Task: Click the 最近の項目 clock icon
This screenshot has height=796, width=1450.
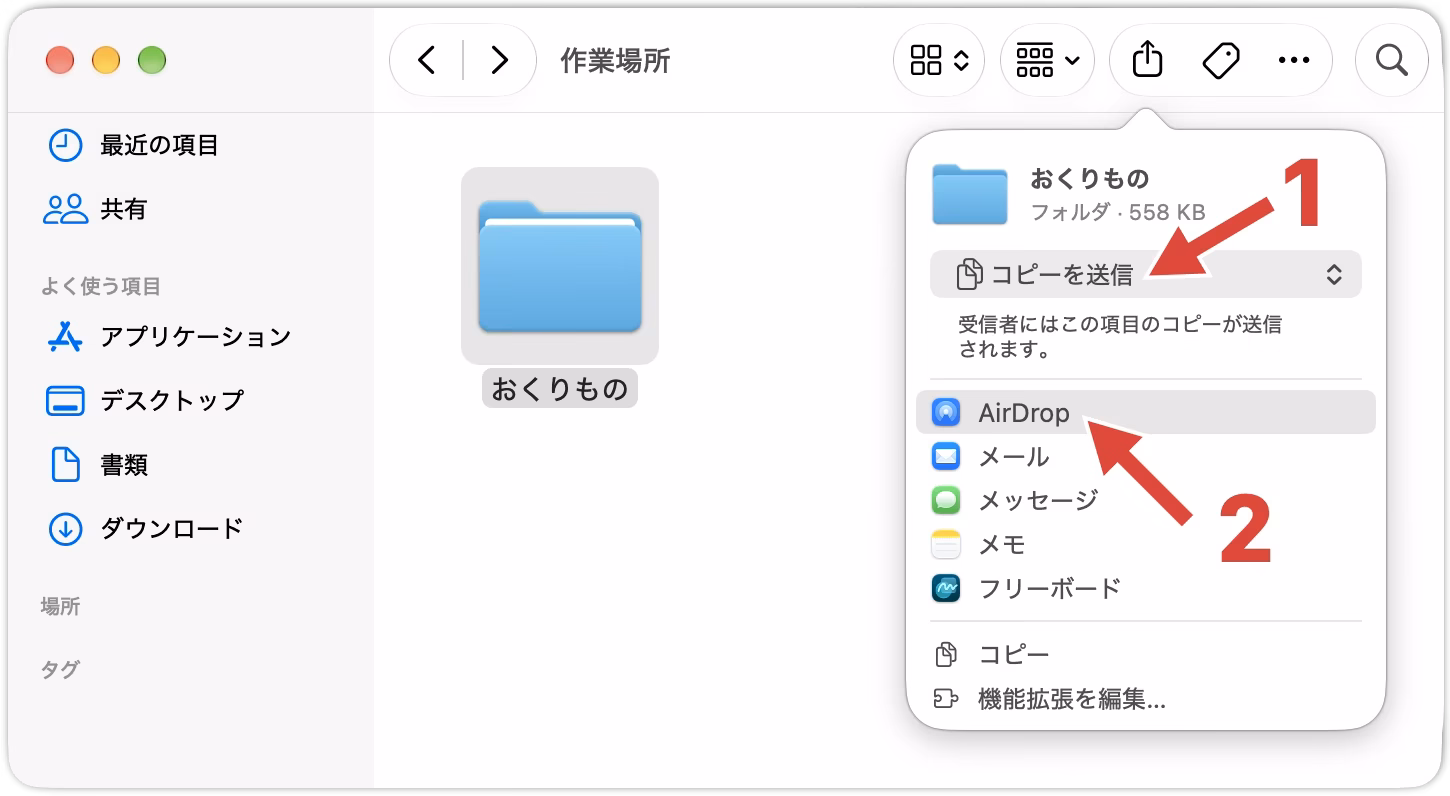Action: (65, 146)
